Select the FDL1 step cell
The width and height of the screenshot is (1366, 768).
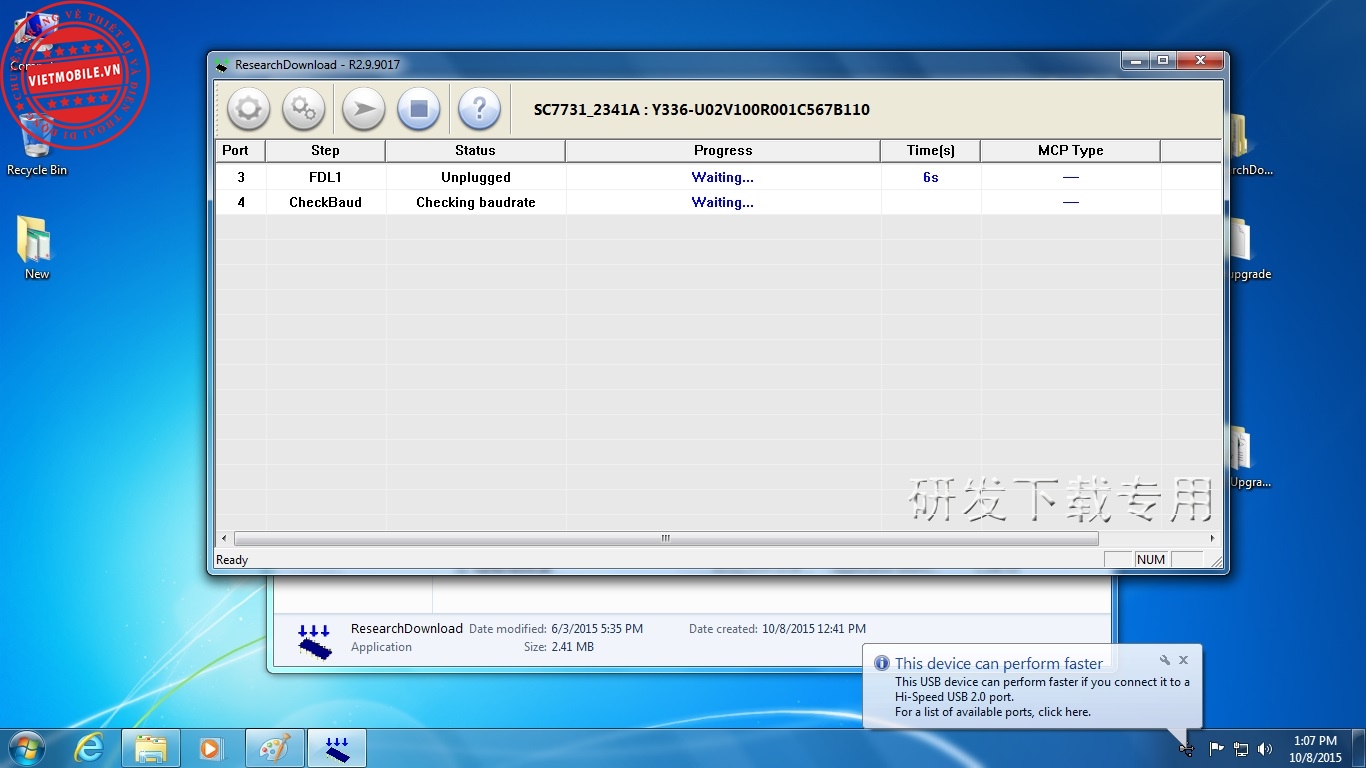325,177
